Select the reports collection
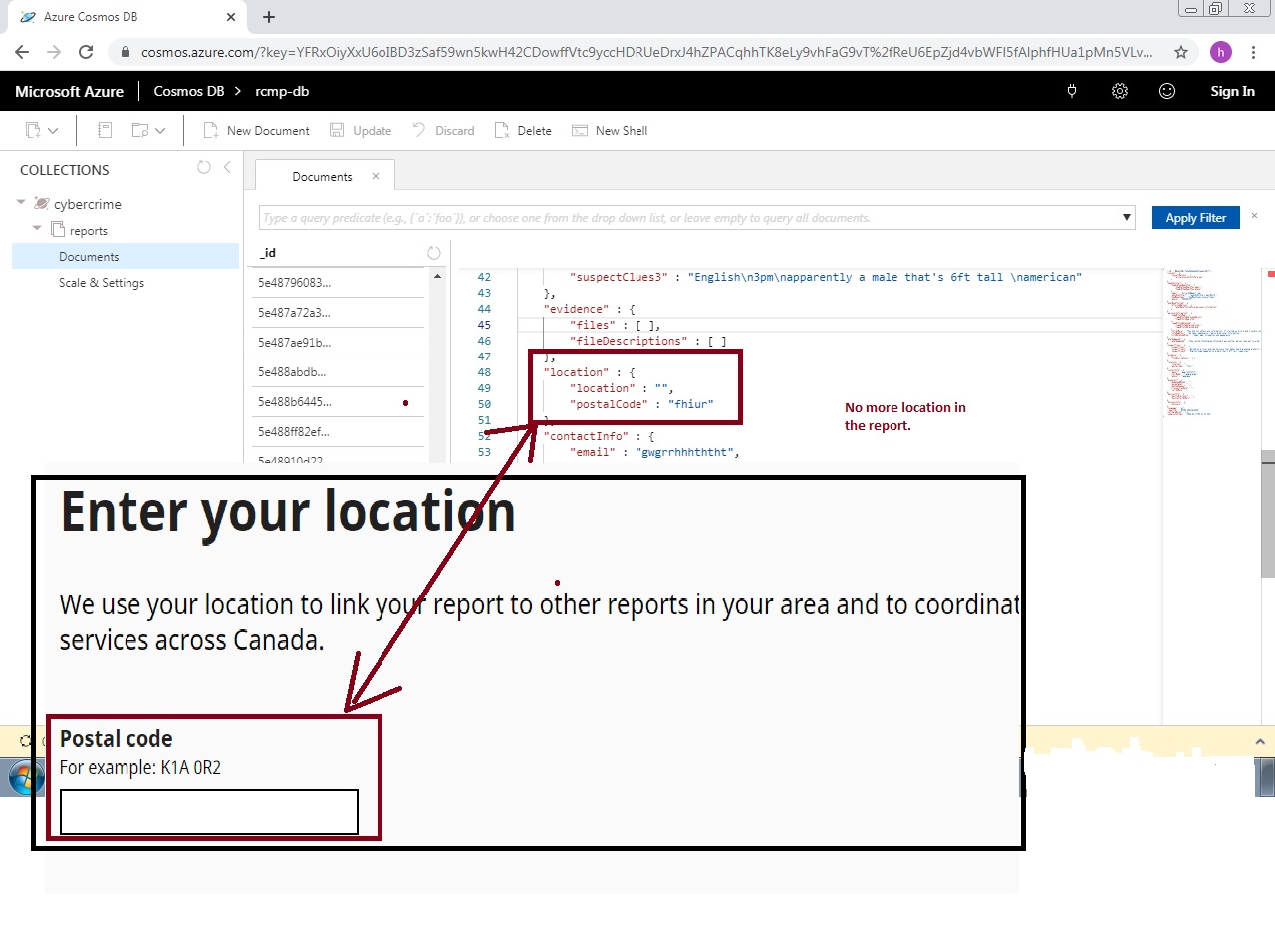Image resolution: width=1275 pixels, height=952 pixels. tap(89, 231)
